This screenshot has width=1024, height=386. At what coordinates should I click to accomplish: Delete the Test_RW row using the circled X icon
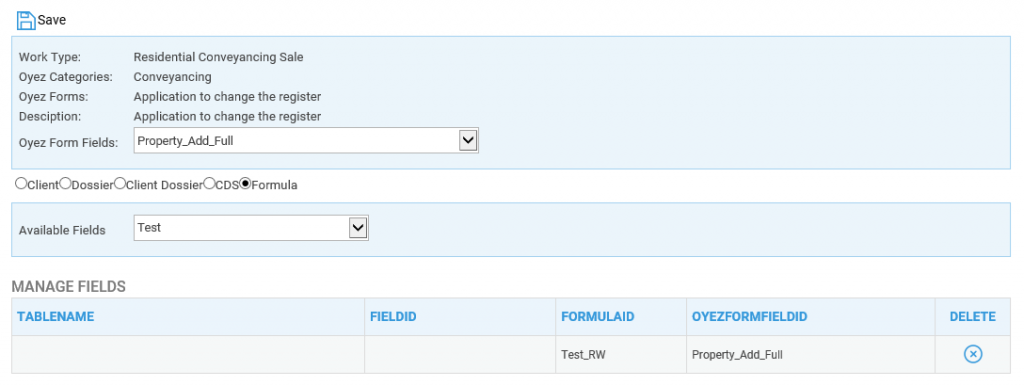[972, 355]
